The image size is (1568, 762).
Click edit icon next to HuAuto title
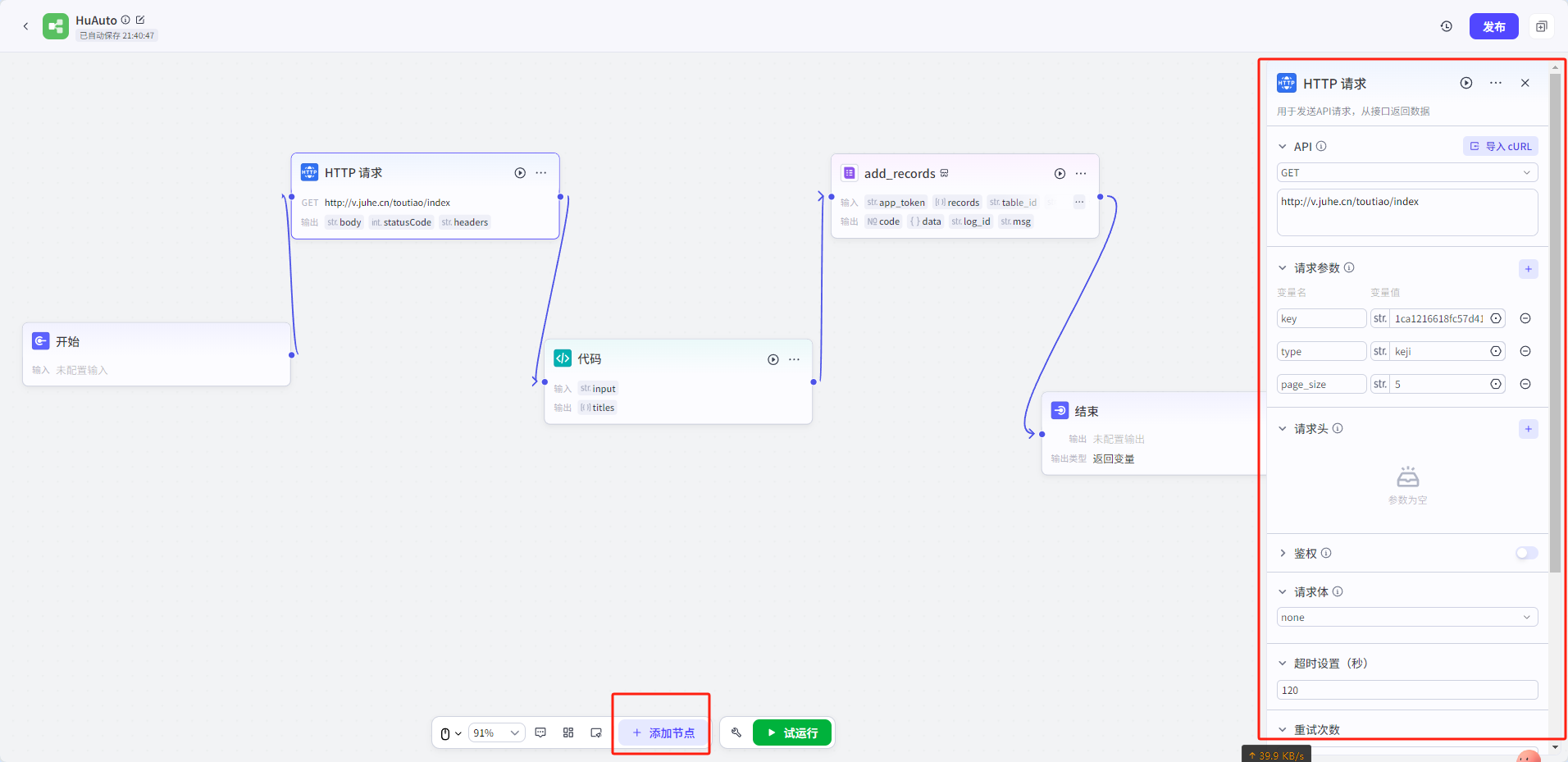[x=140, y=20]
